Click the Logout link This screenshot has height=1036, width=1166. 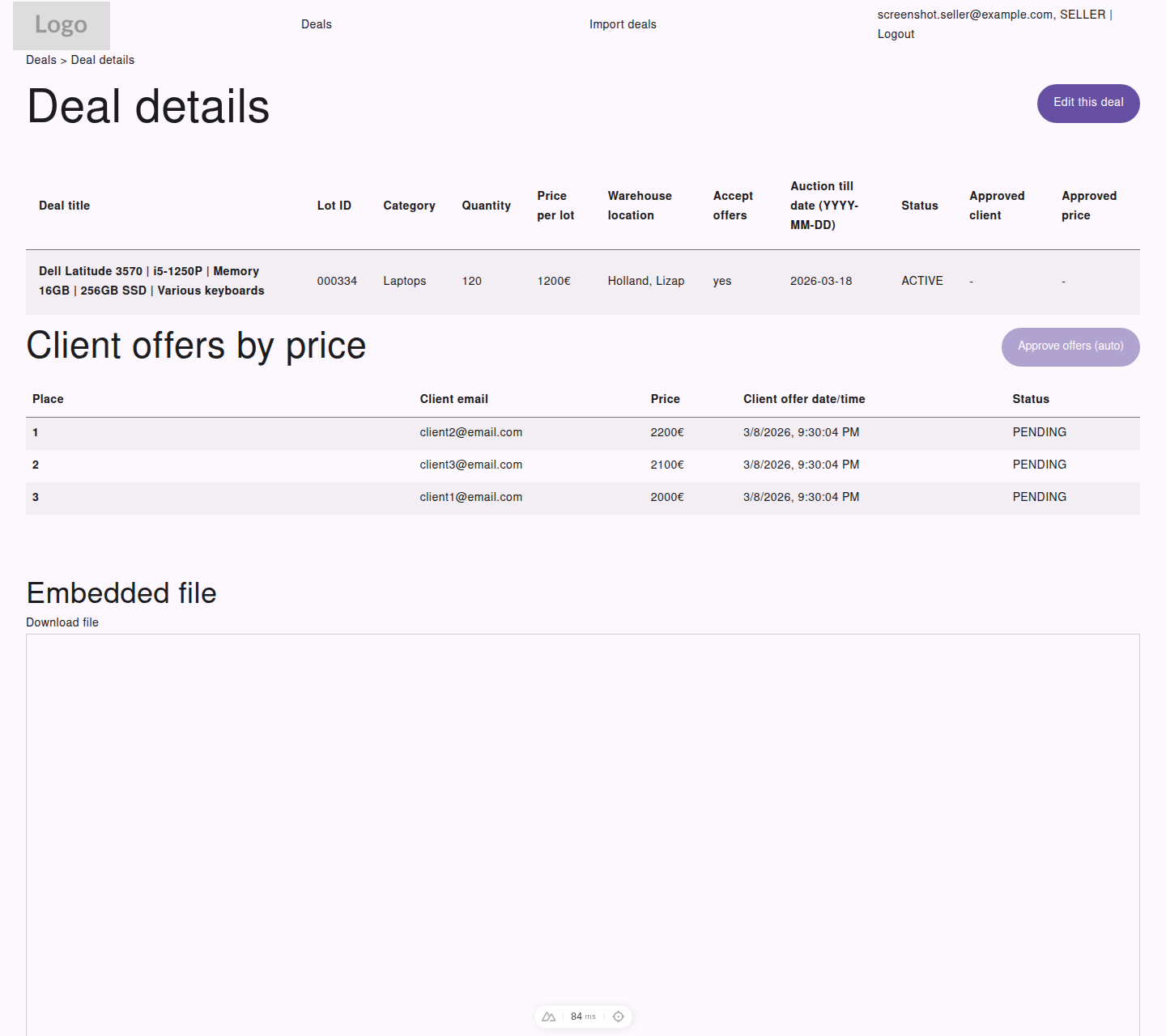pos(896,34)
